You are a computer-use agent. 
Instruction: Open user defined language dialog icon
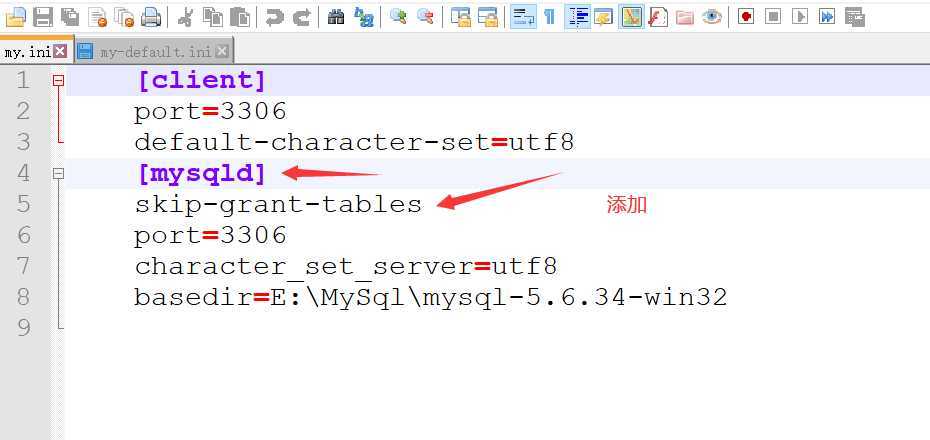click(603, 17)
